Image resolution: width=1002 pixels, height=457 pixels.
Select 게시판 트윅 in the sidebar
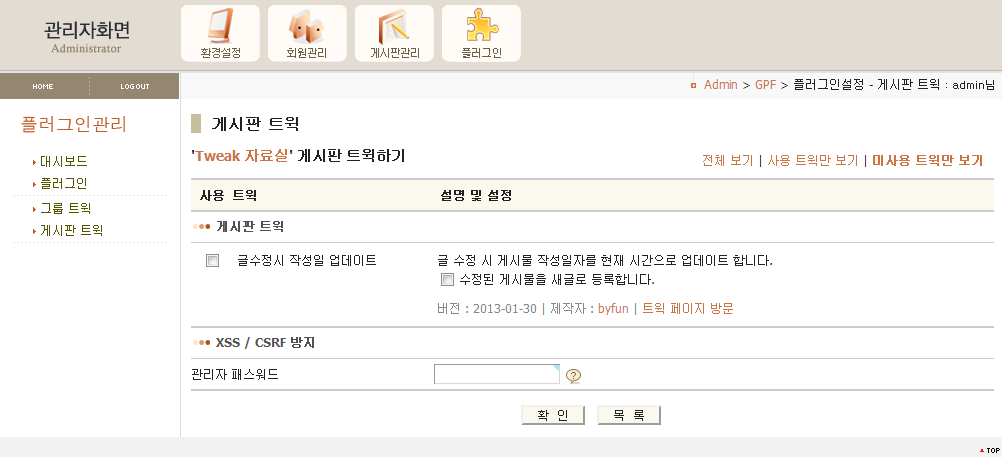click(71, 230)
